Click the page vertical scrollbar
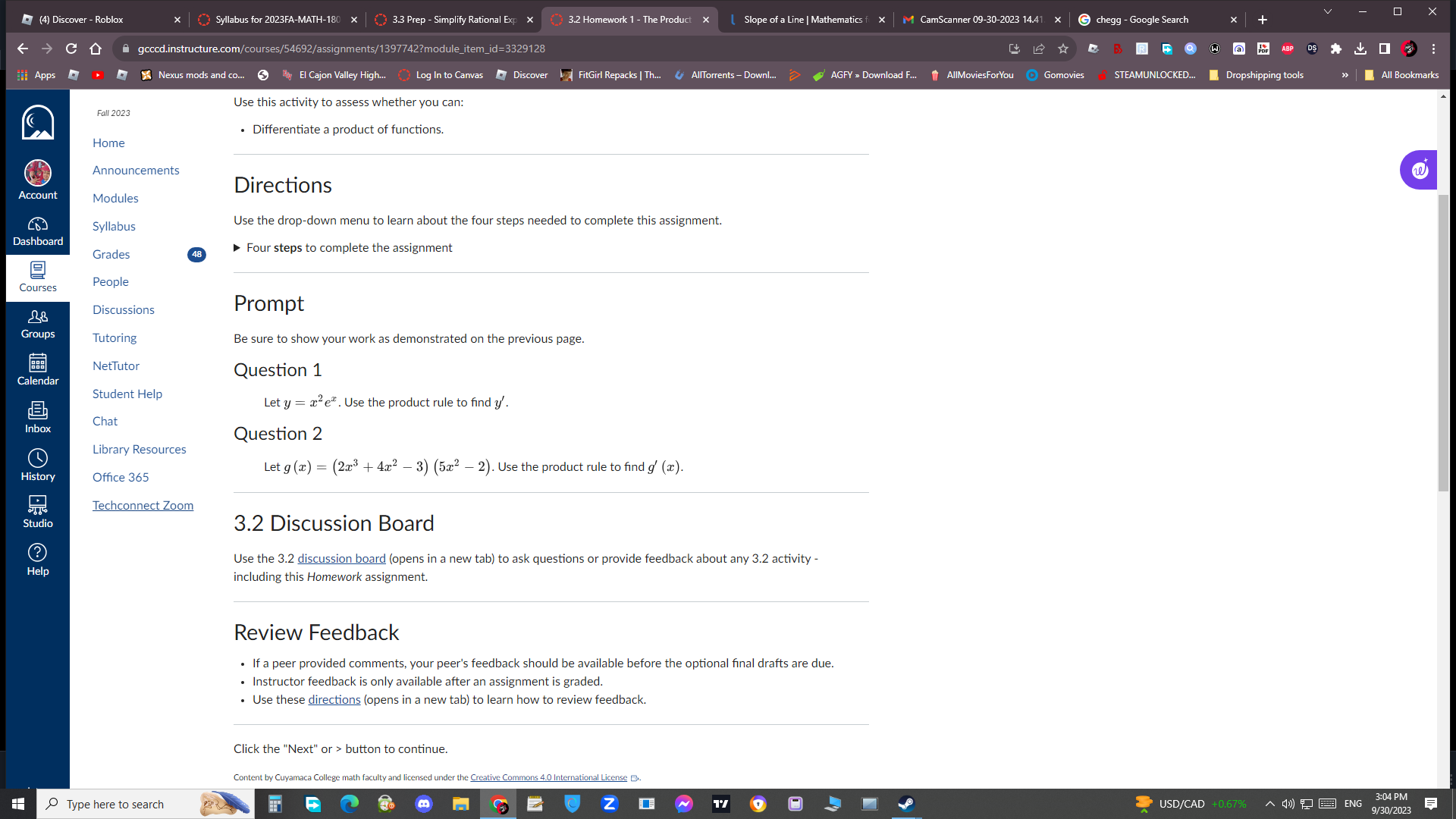Screen dimensions: 1456x819 (1443, 341)
